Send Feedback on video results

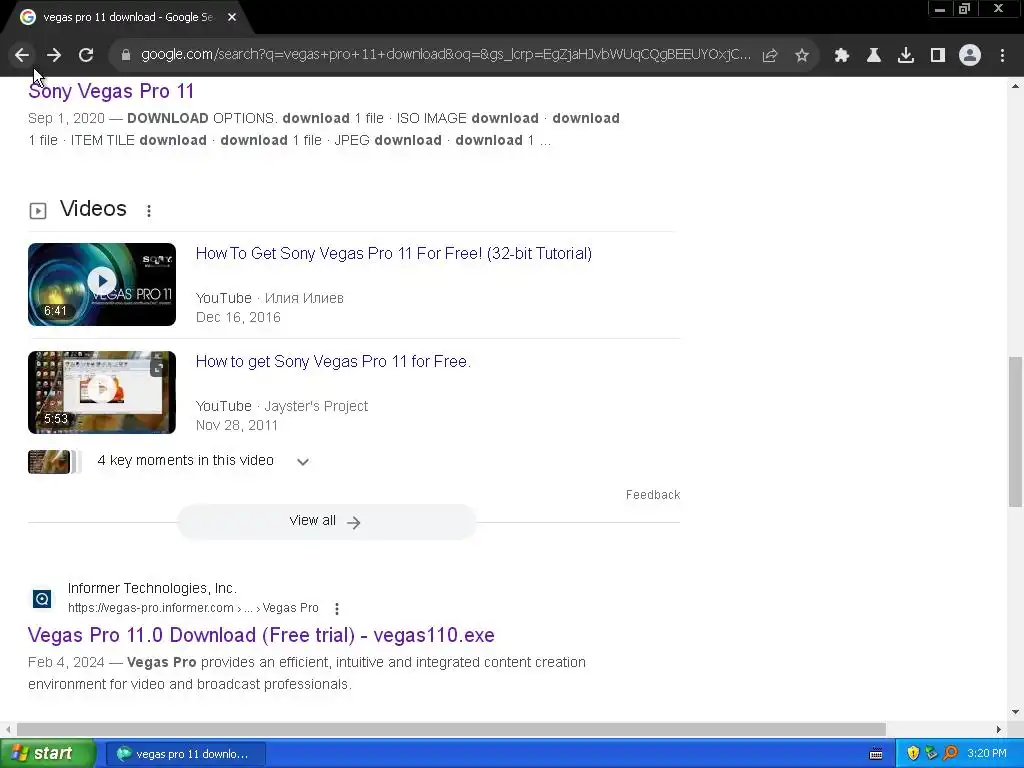653,494
